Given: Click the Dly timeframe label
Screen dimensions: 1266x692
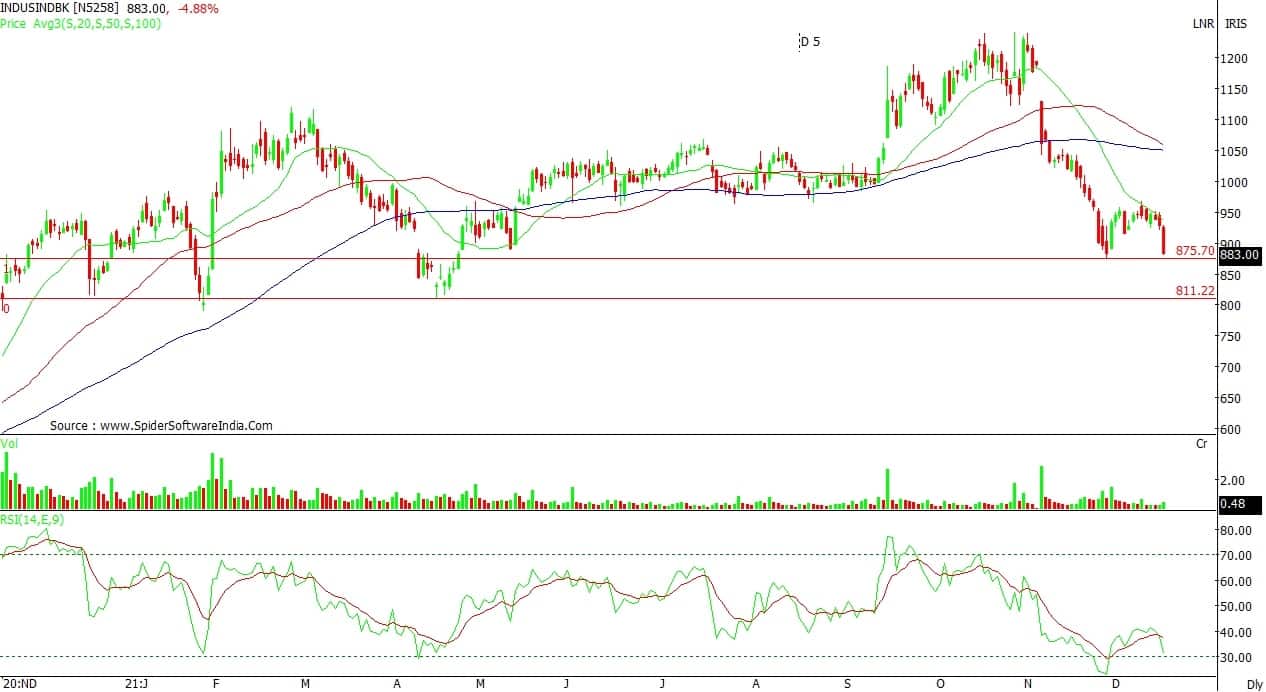Looking at the screenshot, I should point(1254,684).
